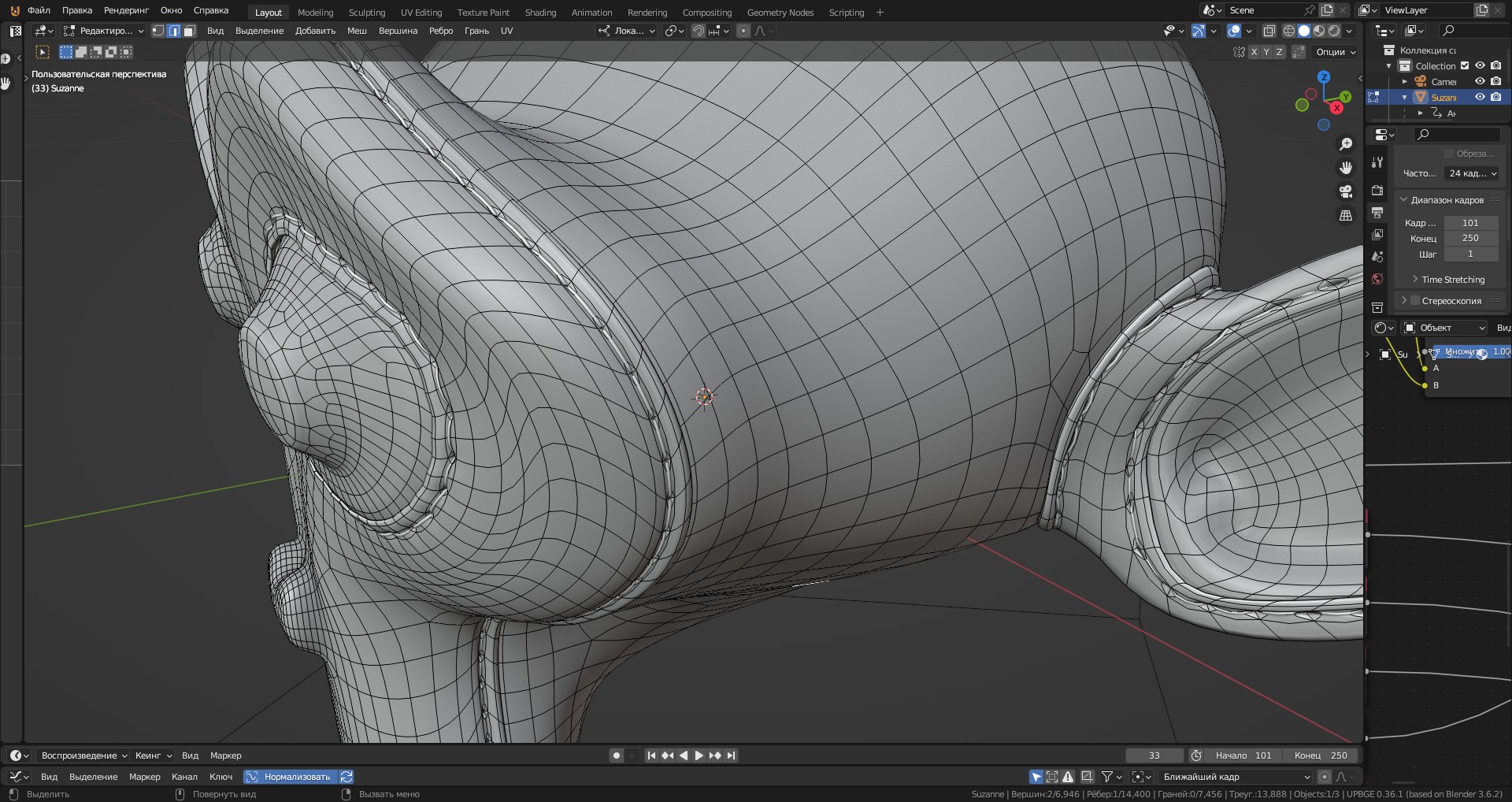Switch to wireframe viewport shading

pyautogui.click(x=1289, y=31)
